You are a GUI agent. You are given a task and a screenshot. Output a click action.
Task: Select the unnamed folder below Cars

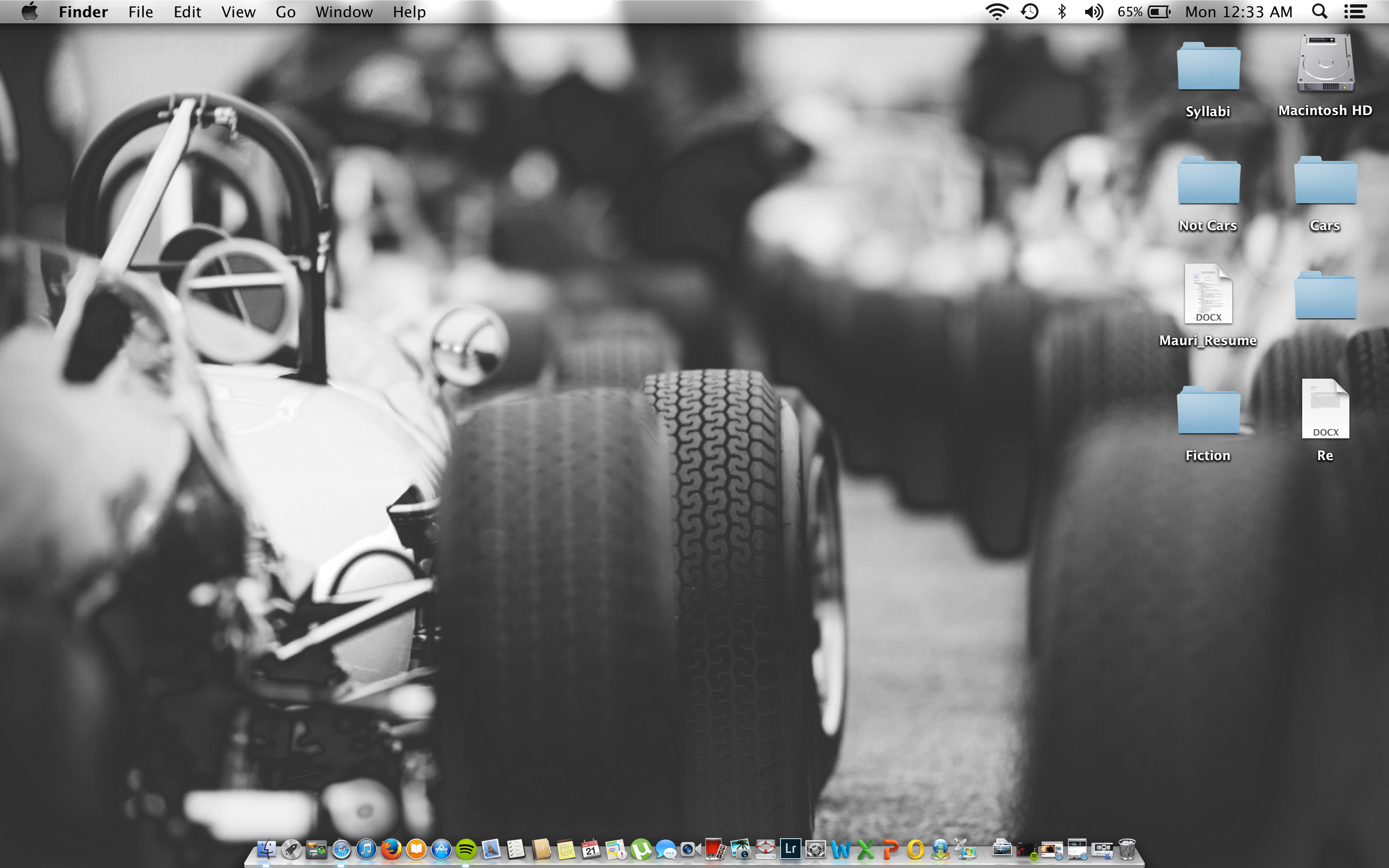point(1326,295)
